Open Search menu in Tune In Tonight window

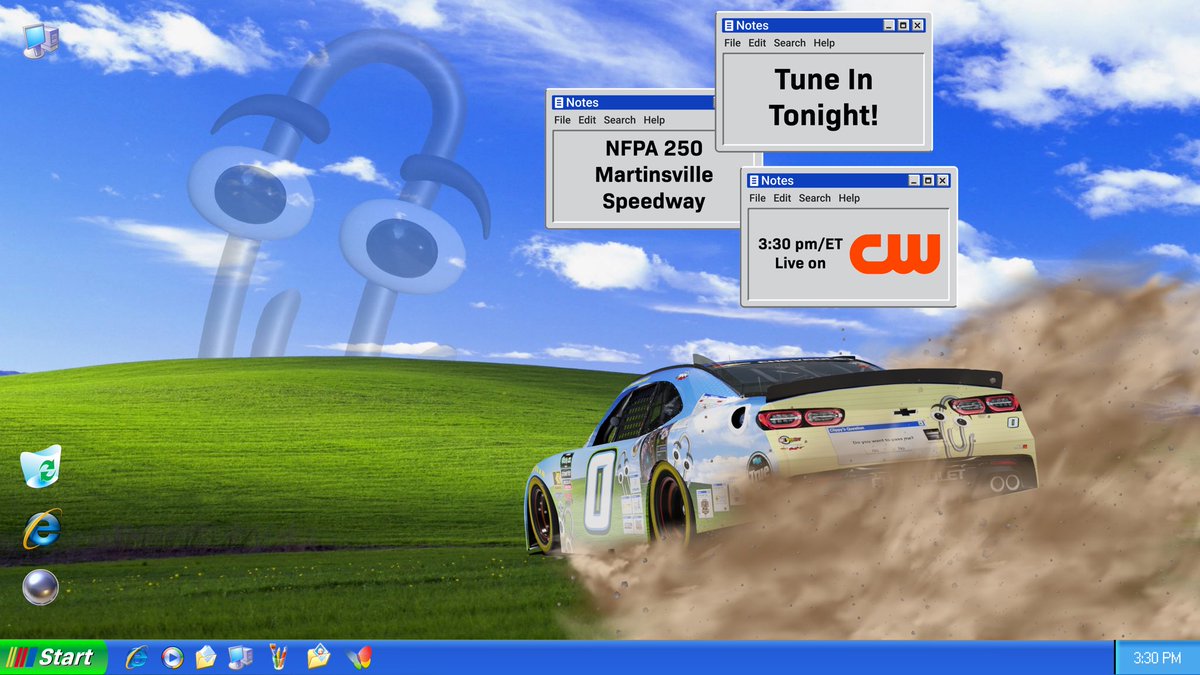789,43
